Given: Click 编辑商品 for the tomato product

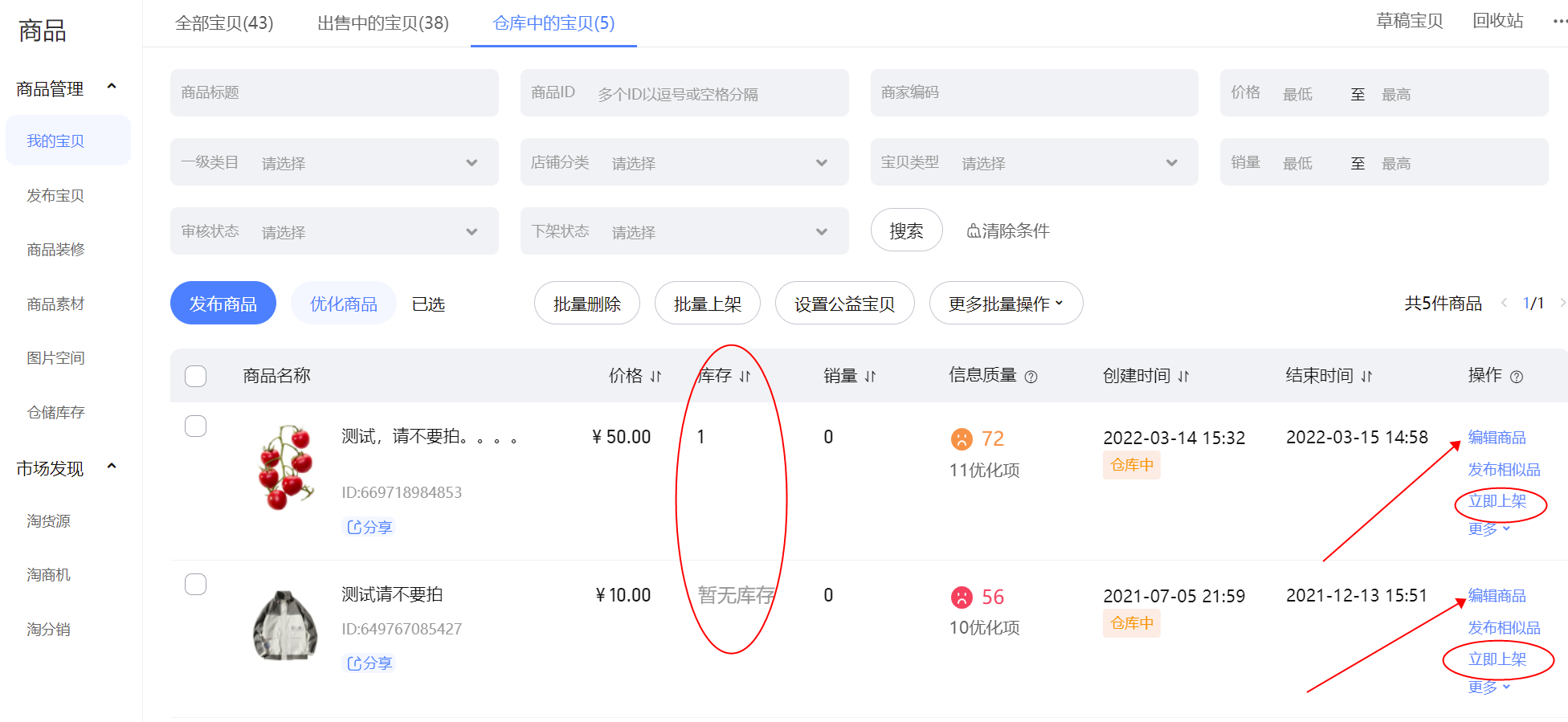Looking at the screenshot, I should 1497,438.
